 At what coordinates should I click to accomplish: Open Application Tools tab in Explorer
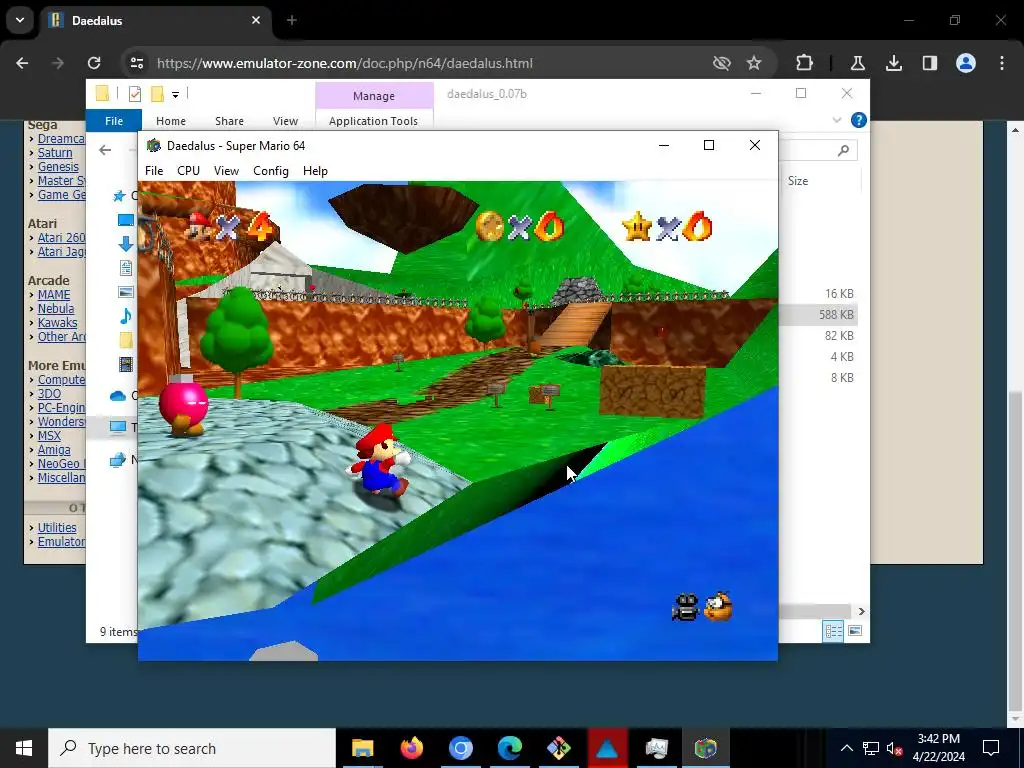click(374, 121)
